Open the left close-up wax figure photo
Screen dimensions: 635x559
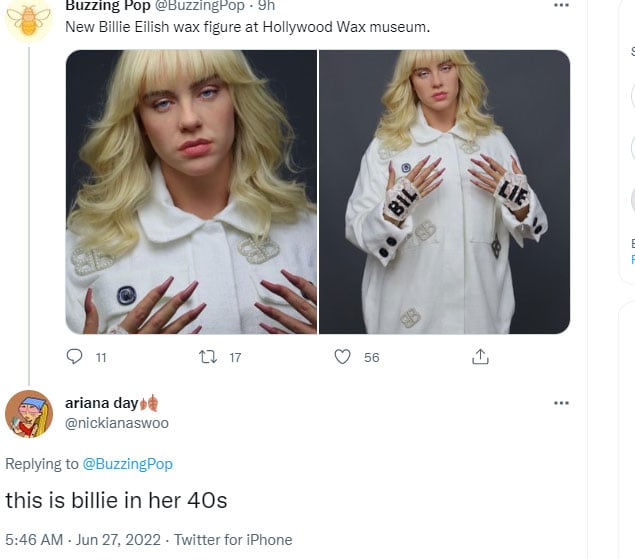191,192
